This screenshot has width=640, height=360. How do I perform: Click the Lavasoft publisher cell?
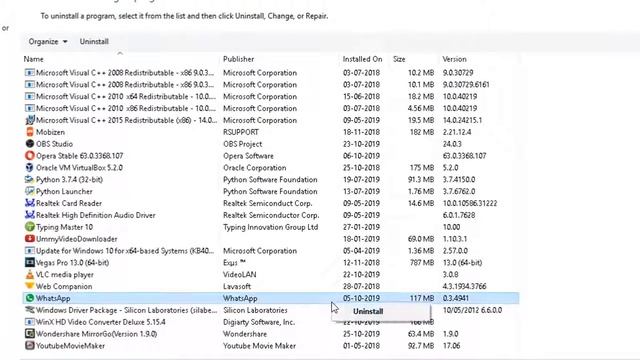pyautogui.click(x=237, y=286)
